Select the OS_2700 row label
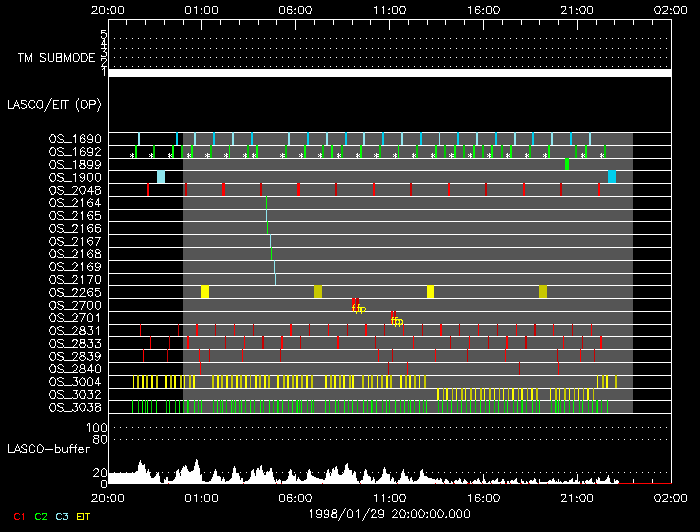The image size is (700, 532). pos(75,306)
